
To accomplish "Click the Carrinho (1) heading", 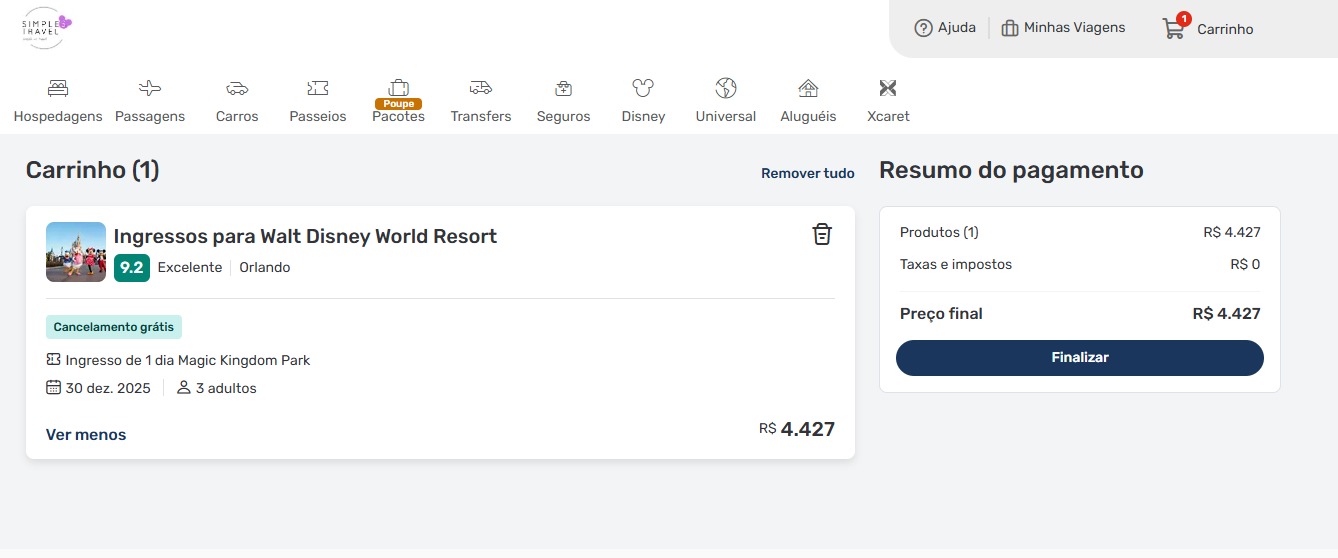I will click(x=92, y=171).
